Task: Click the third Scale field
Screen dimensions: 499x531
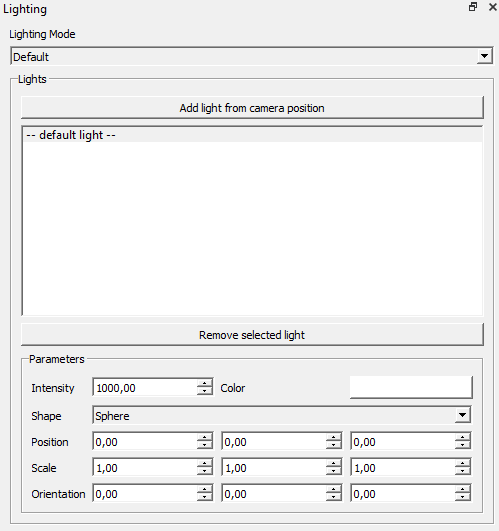Action: [403, 467]
